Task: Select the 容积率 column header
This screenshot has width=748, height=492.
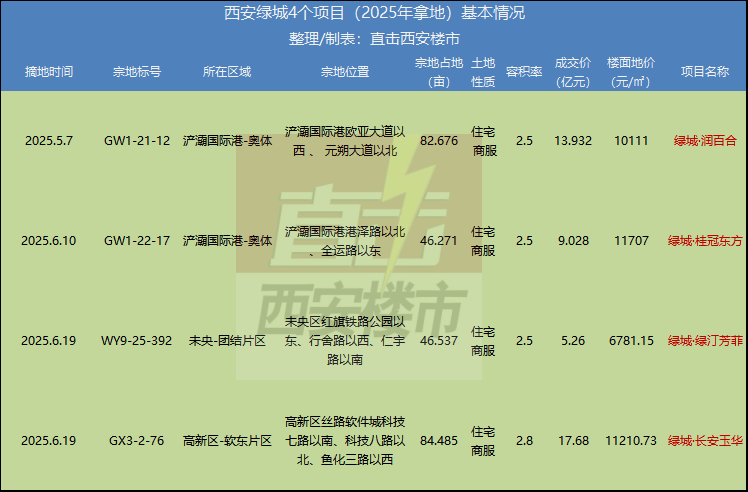Action: 524,72
